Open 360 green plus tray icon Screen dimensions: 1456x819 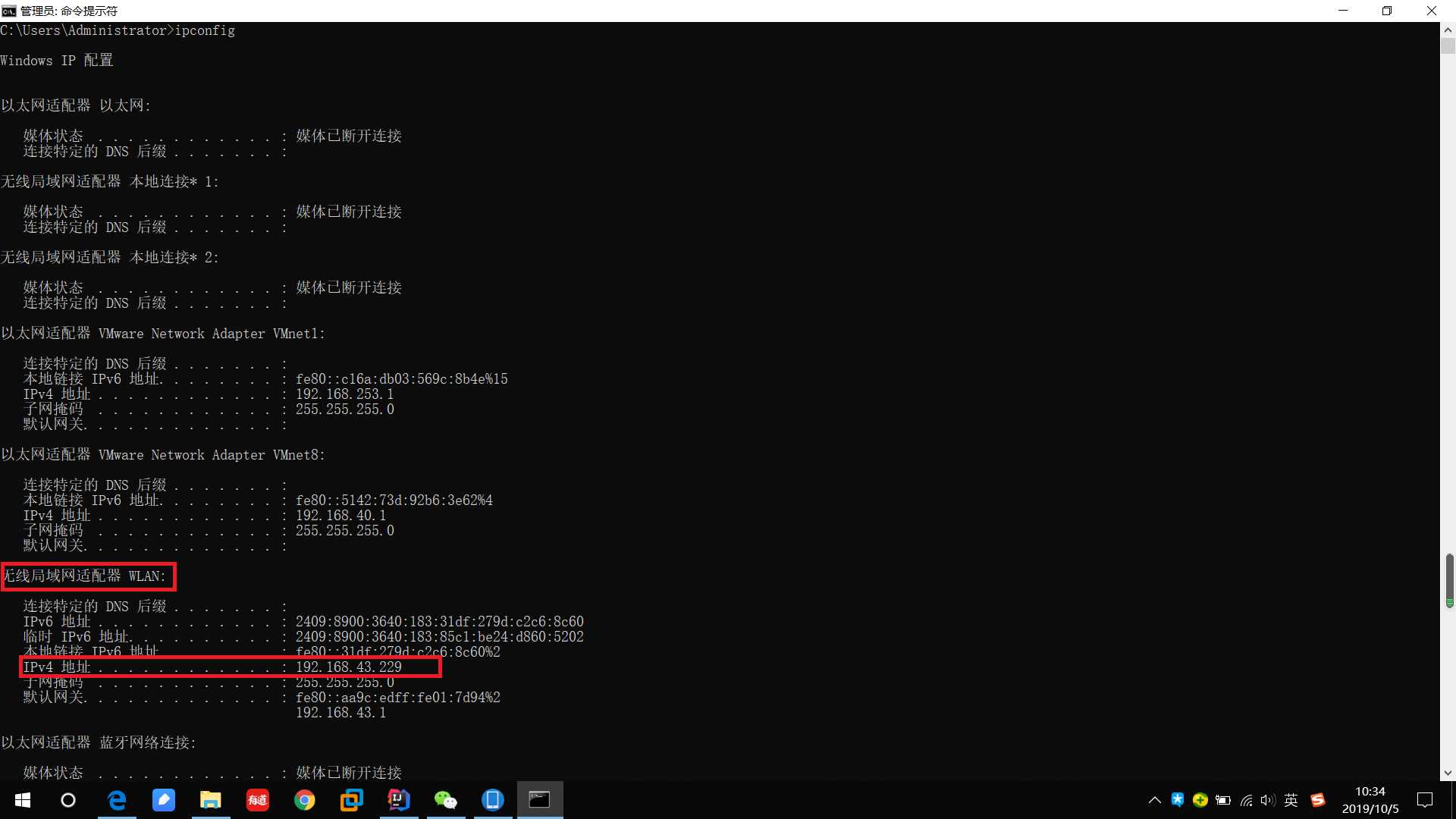coord(1200,799)
